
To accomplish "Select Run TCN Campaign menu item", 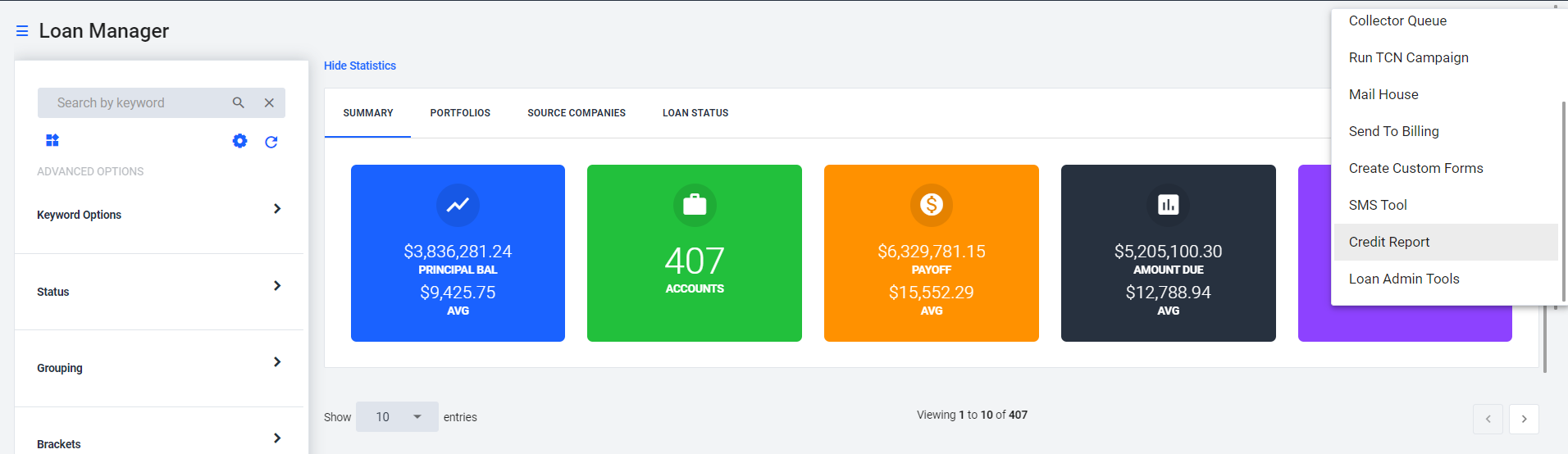I will [1446, 57].
